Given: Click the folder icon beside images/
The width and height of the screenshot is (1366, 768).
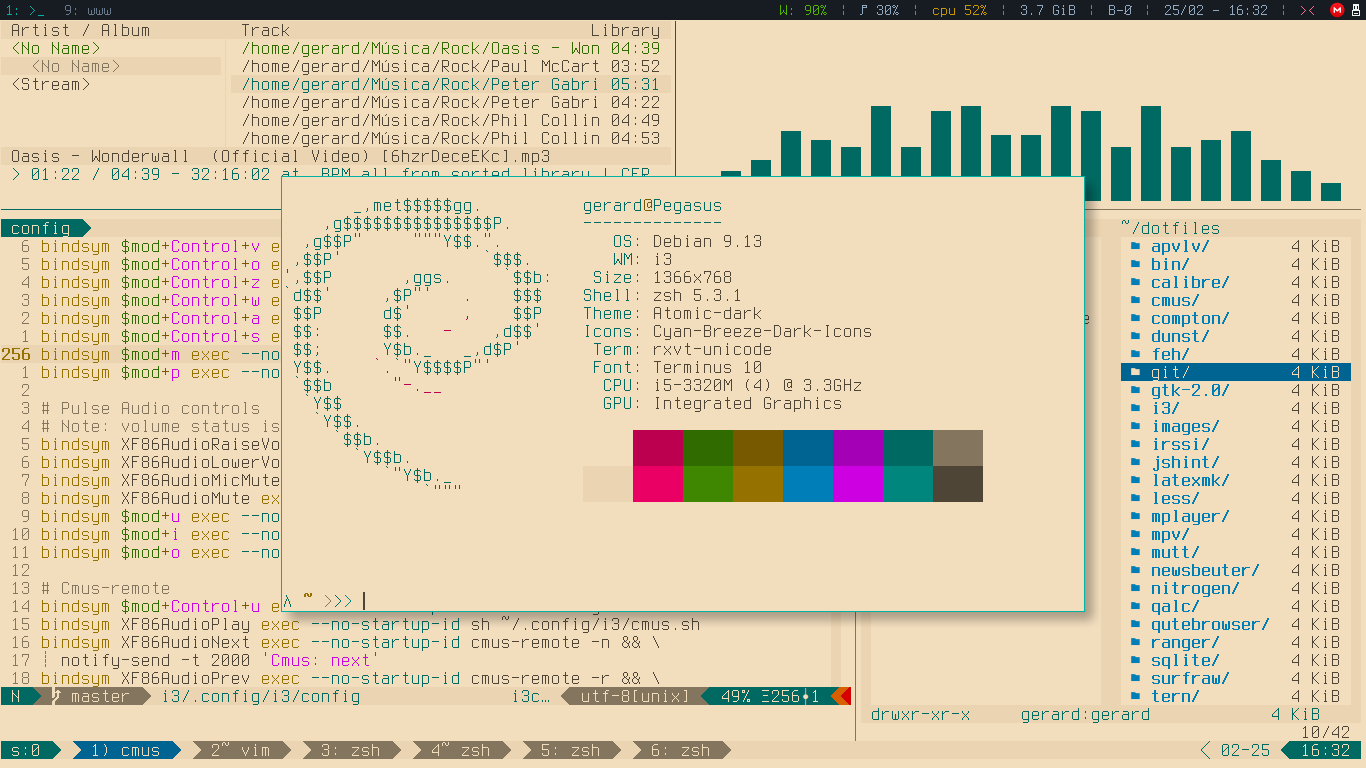Looking at the screenshot, I should point(1135,426).
